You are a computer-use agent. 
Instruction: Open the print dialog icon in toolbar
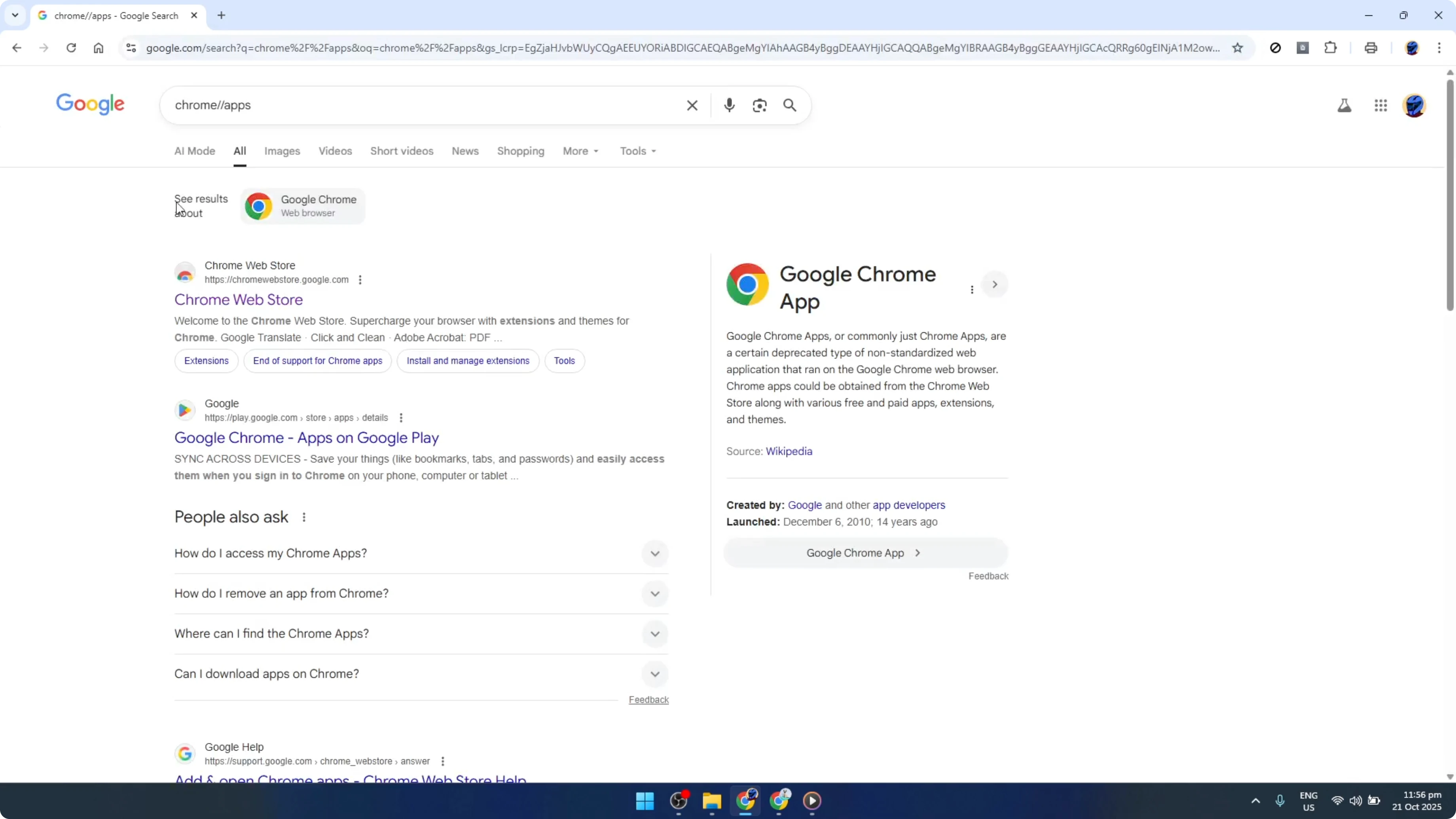1371,48
